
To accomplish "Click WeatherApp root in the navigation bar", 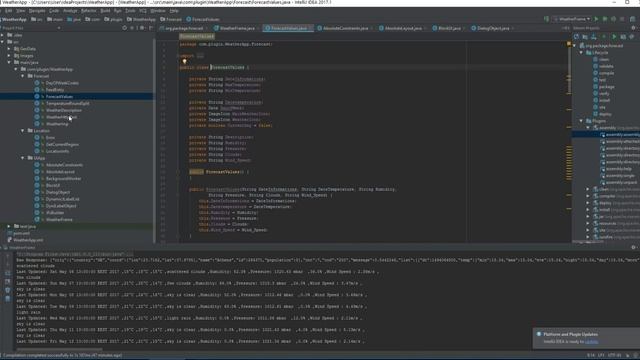I will [14, 19].
